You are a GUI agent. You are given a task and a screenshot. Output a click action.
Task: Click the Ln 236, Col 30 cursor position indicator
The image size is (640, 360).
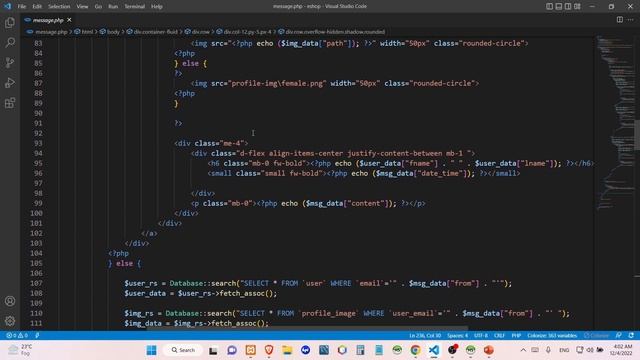425,336
